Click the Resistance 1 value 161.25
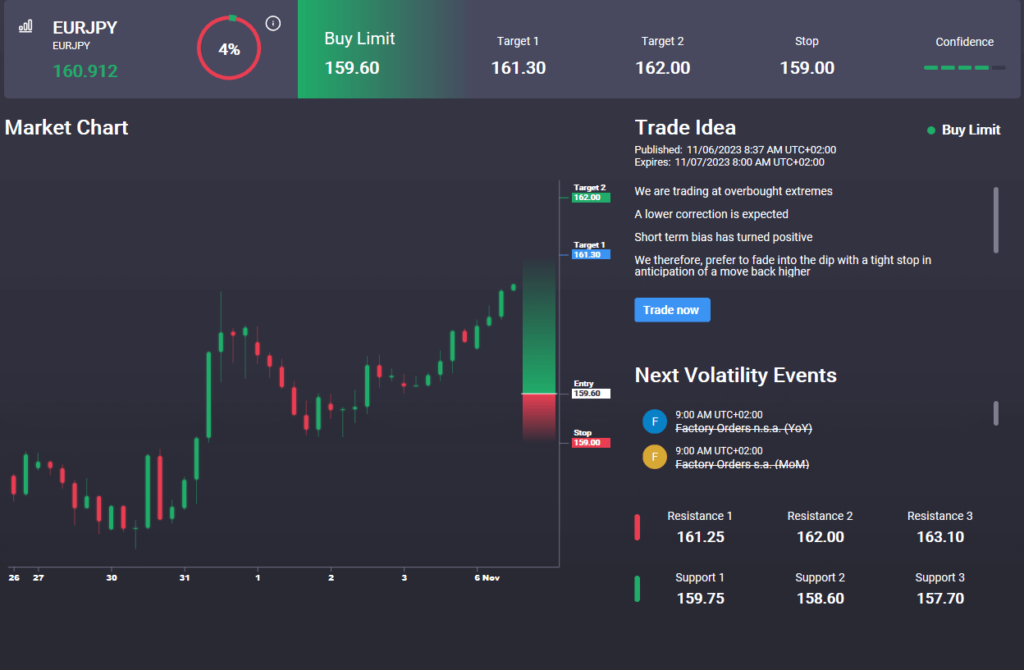 coord(700,537)
